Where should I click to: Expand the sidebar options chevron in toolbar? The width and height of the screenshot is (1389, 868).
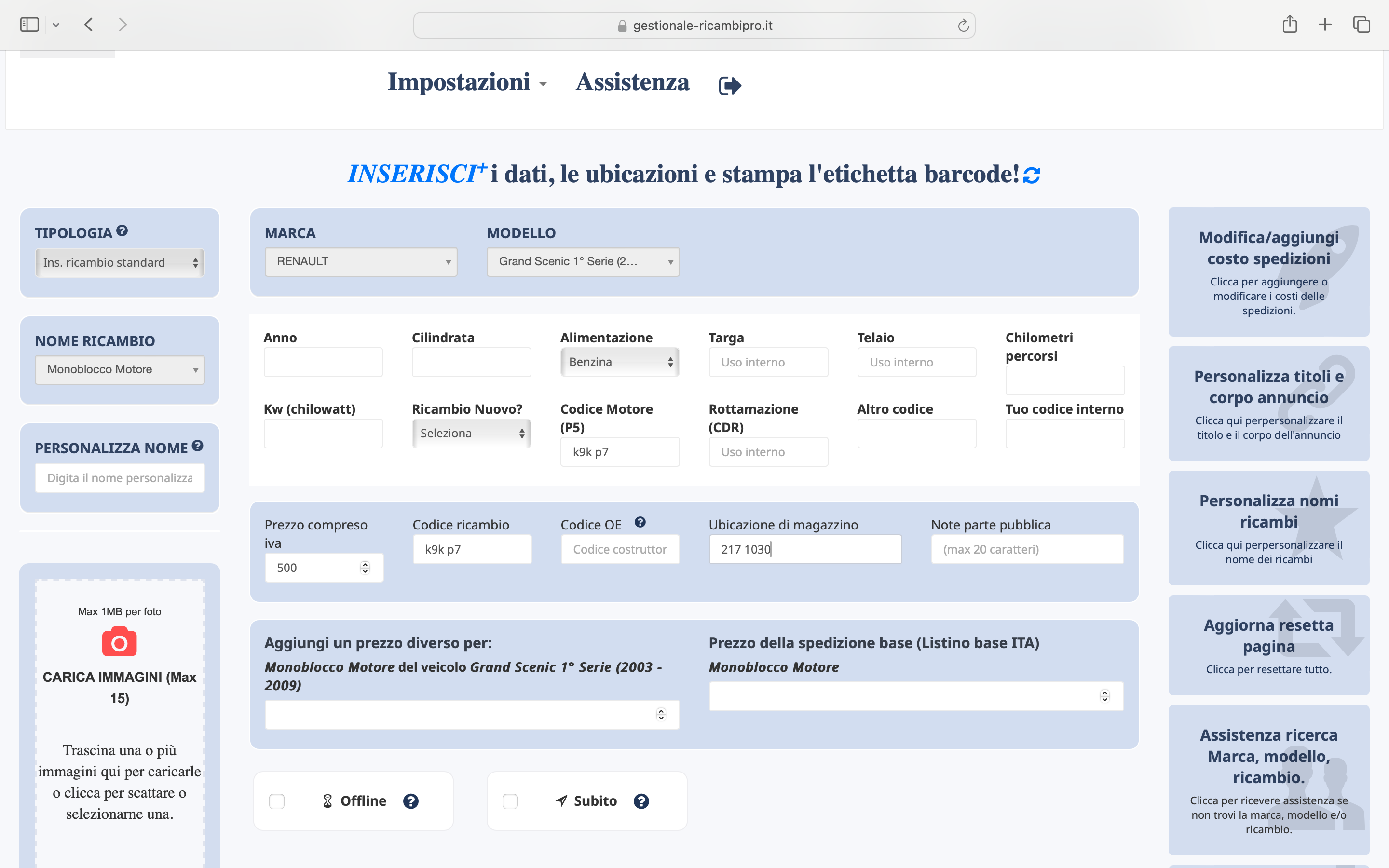tap(55, 25)
